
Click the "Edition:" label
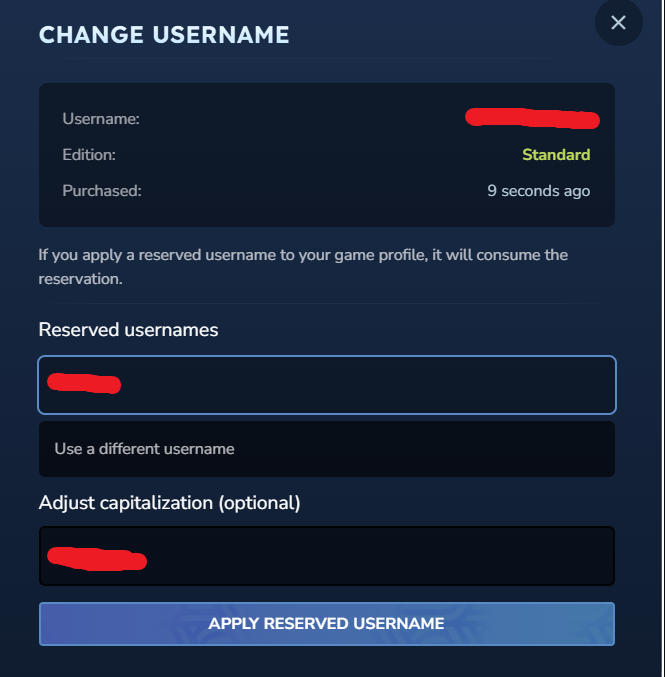click(89, 155)
